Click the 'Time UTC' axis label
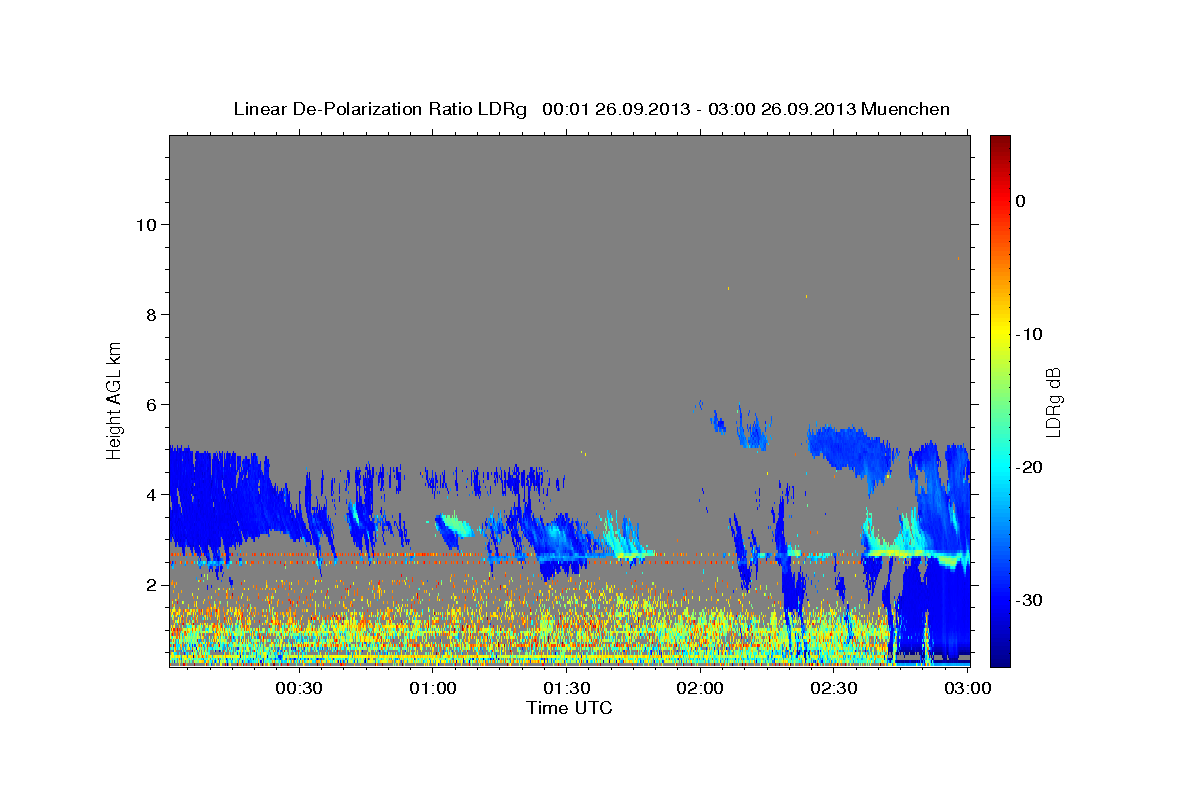This screenshot has height=800, width=1200. click(x=569, y=708)
